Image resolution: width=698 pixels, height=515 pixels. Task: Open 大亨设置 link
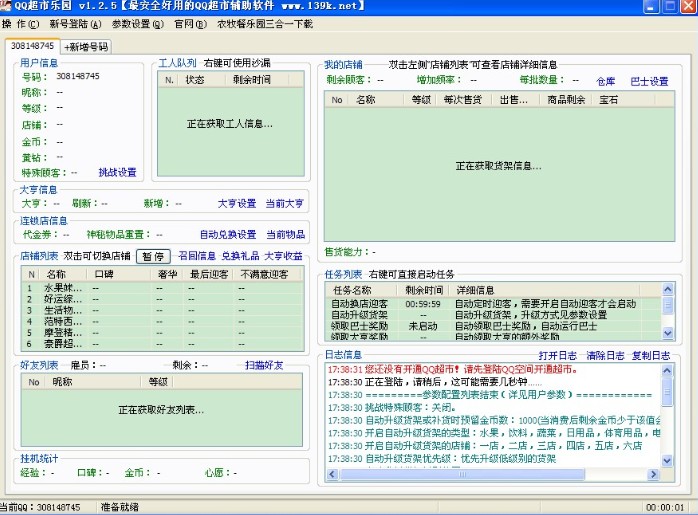[x=237, y=203]
